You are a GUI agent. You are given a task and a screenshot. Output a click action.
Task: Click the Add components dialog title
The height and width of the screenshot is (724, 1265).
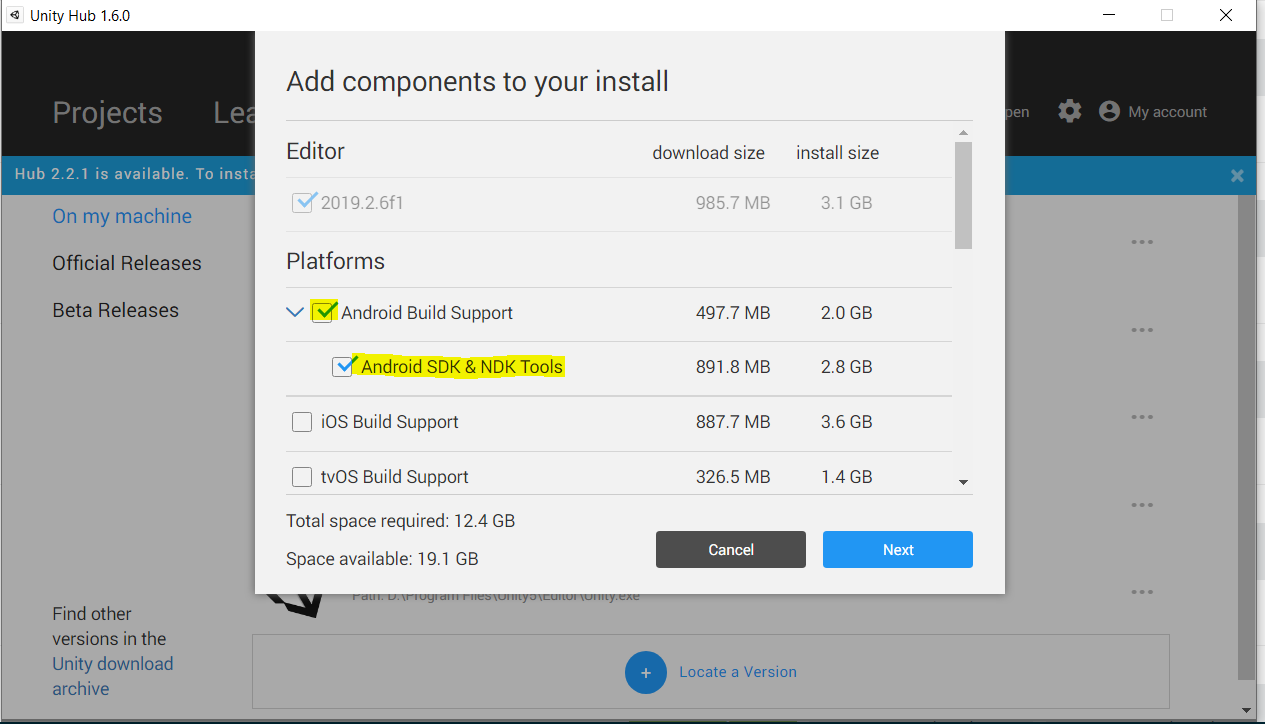(x=477, y=81)
